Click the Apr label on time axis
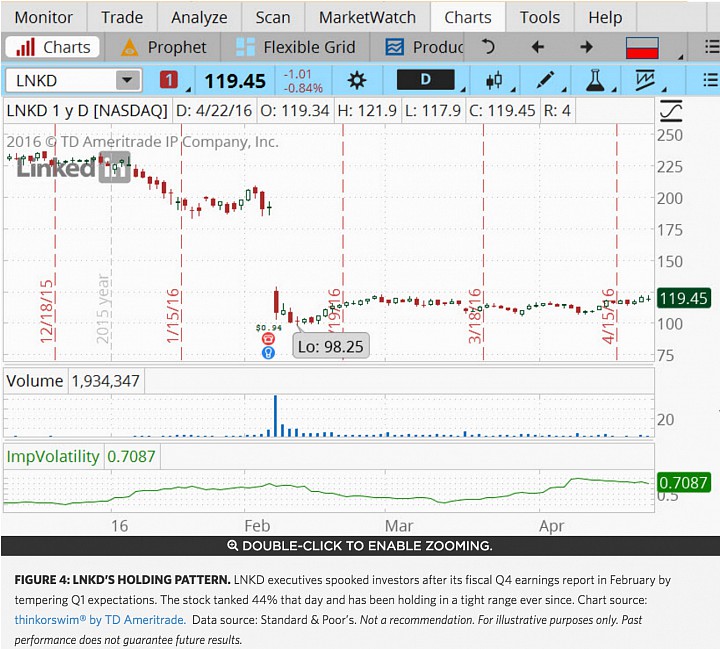The image size is (720, 649). click(551, 526)
